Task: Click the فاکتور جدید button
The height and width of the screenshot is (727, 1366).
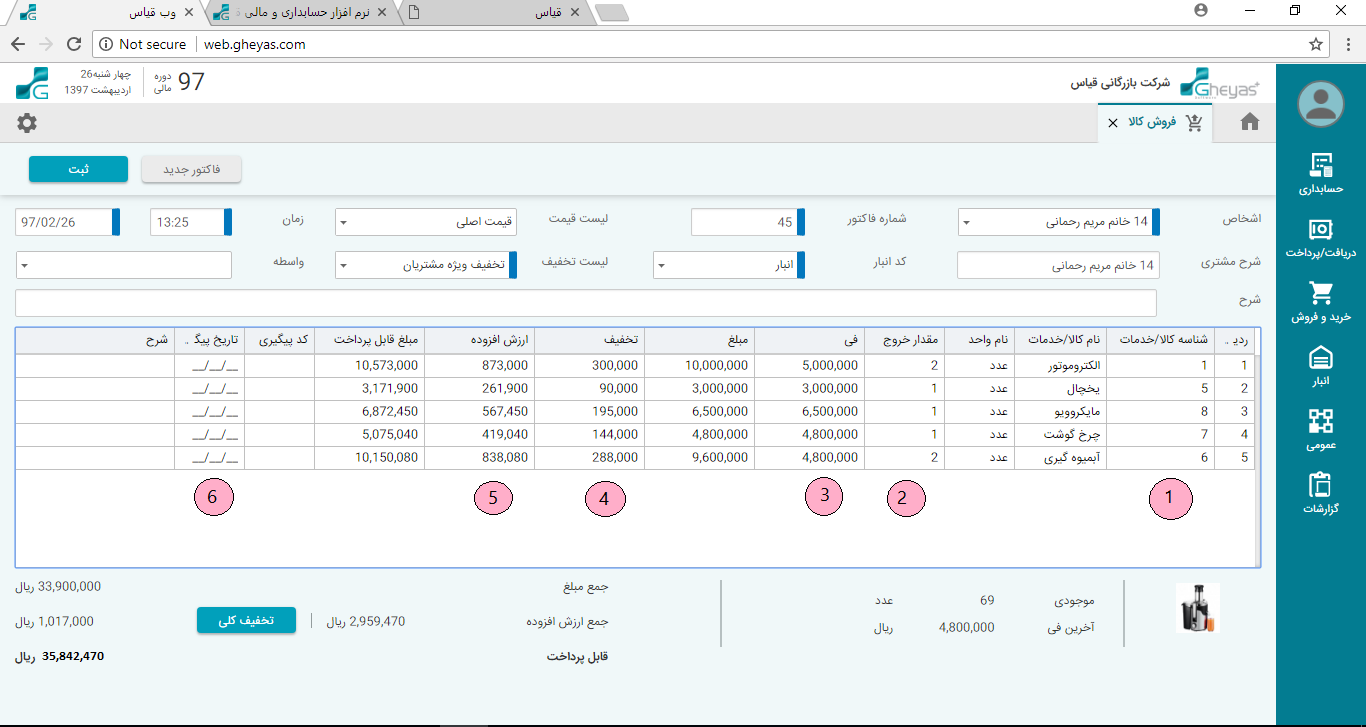Action: coord(191,170)
